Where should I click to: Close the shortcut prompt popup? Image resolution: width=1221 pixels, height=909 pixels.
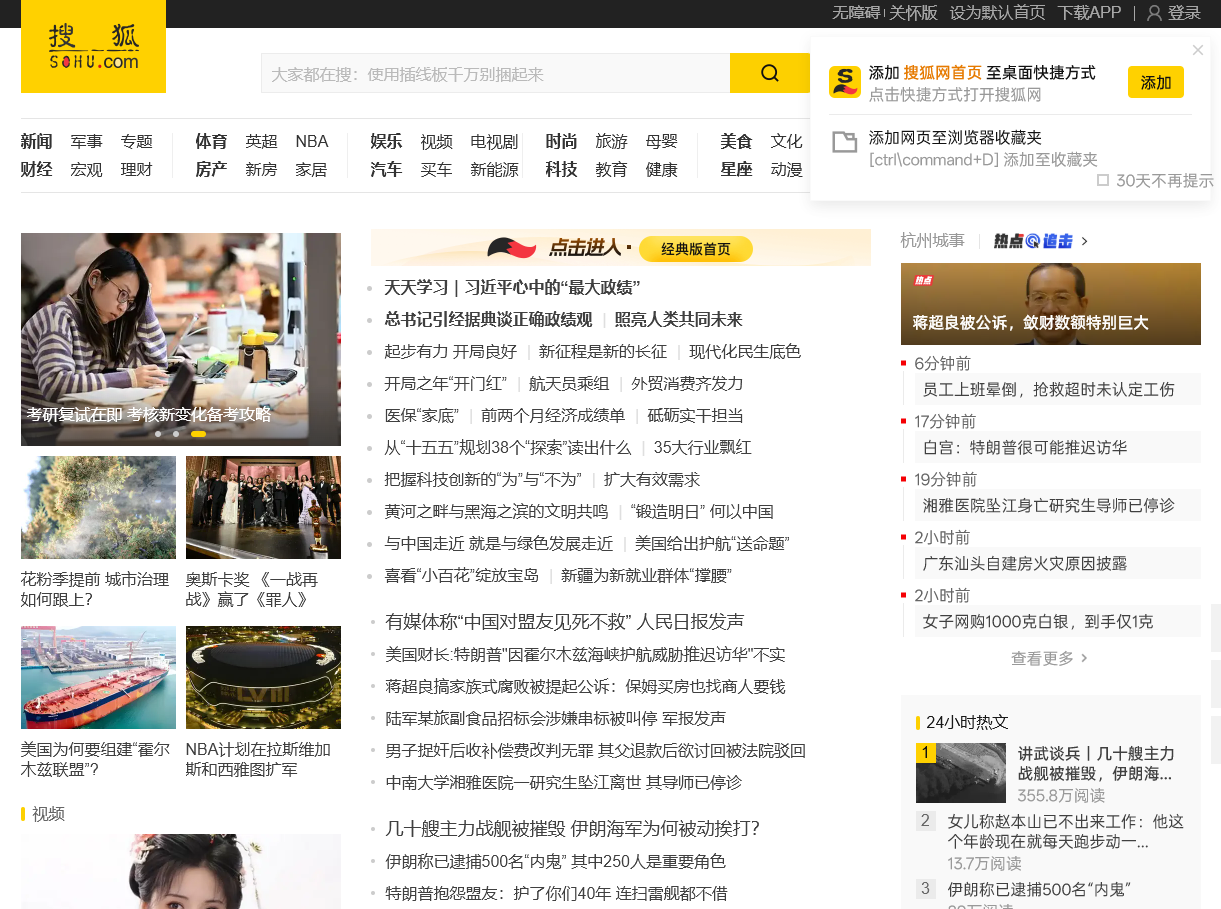coord(1198,50)
